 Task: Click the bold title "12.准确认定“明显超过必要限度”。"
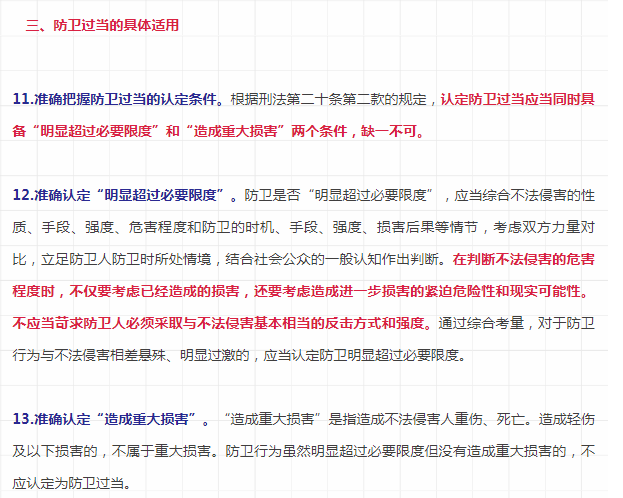click(x=125, y=195)
